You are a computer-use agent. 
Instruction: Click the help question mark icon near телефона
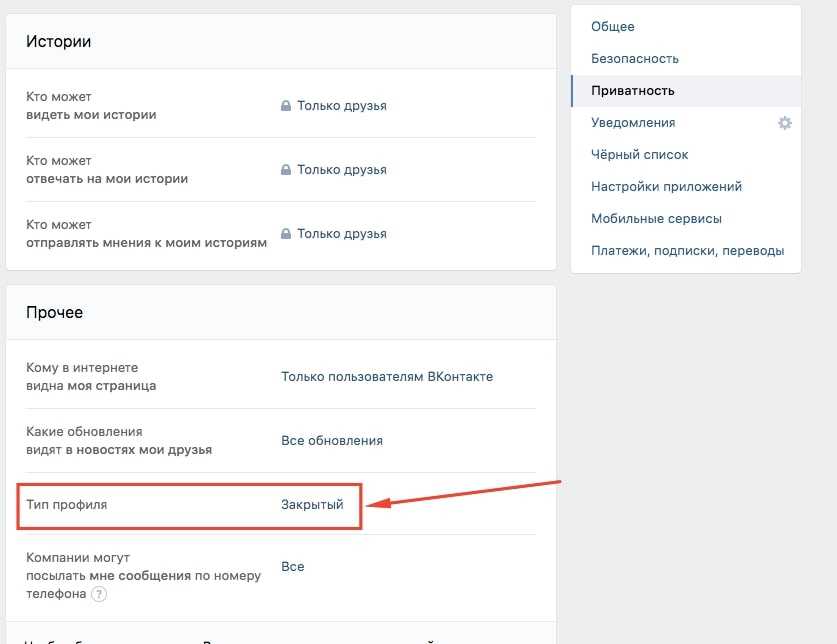(99, 594)
